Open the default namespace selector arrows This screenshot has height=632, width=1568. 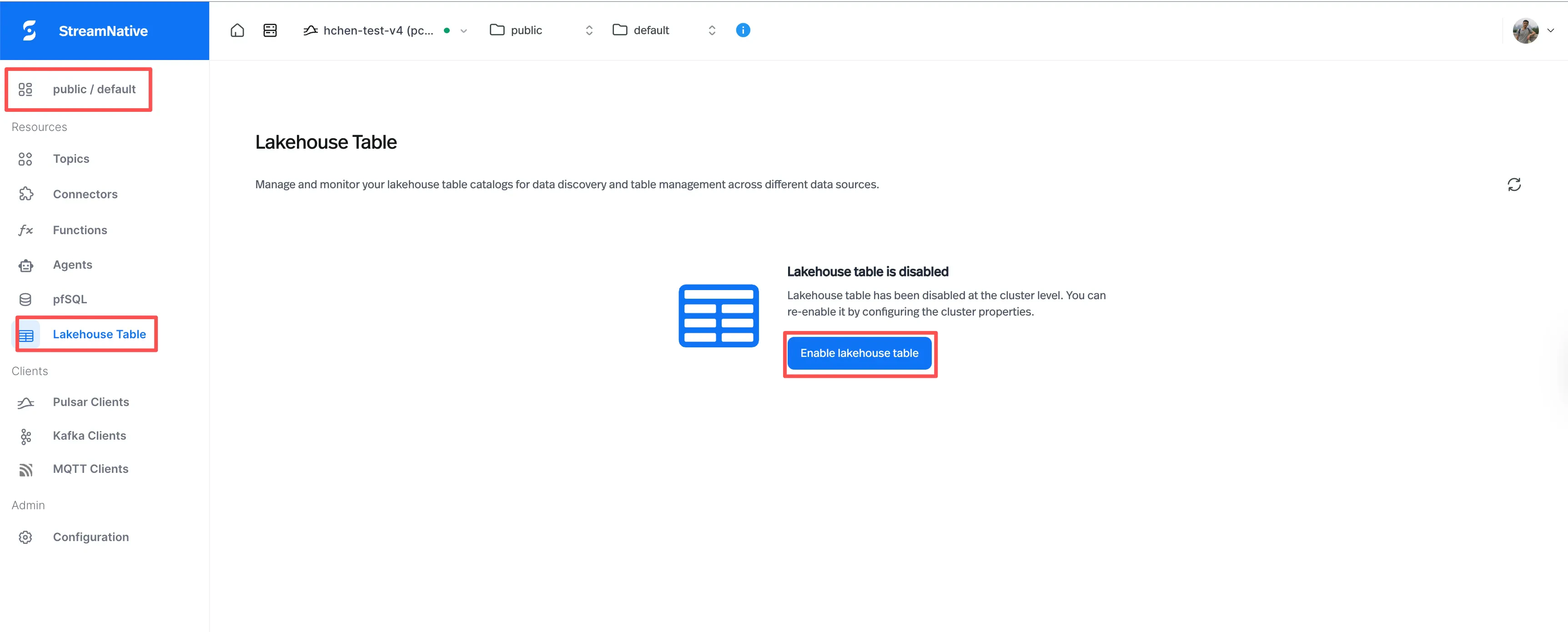[x=712, y=30]
